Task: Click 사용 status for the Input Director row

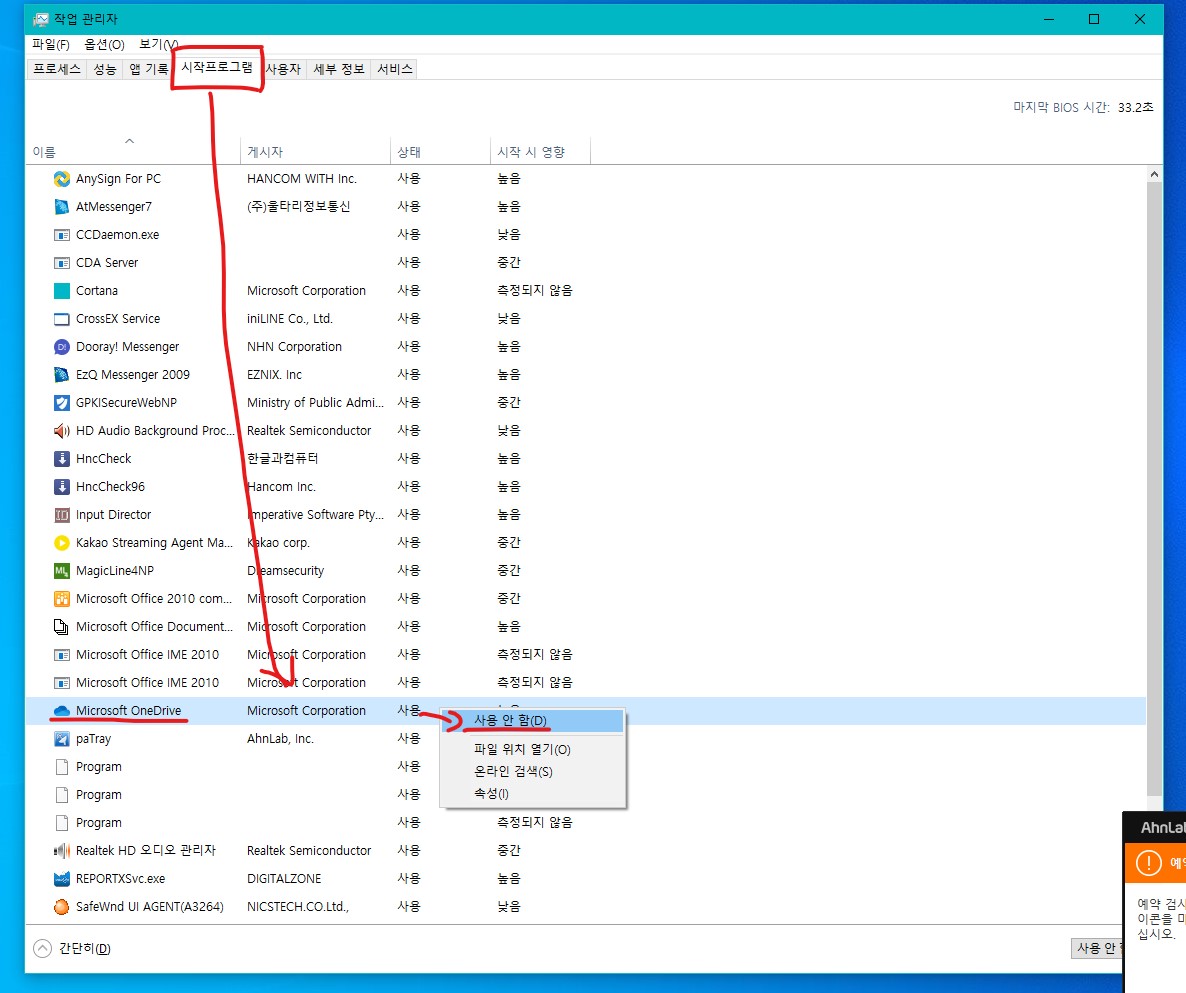Action: point(409,515)
